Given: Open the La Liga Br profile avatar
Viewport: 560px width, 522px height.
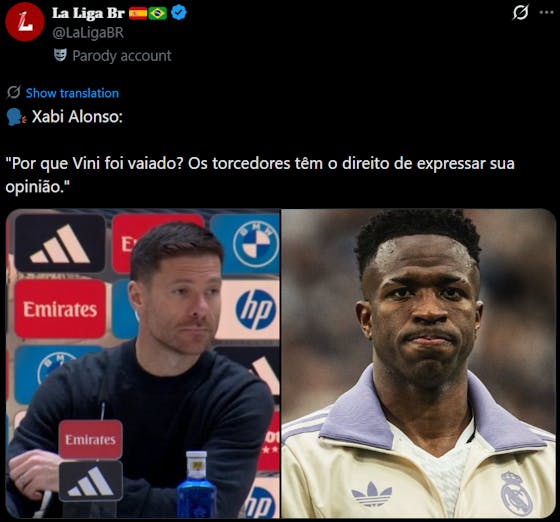Looking at the screenshot, I should pyautogui.click(x=25, y=22).
